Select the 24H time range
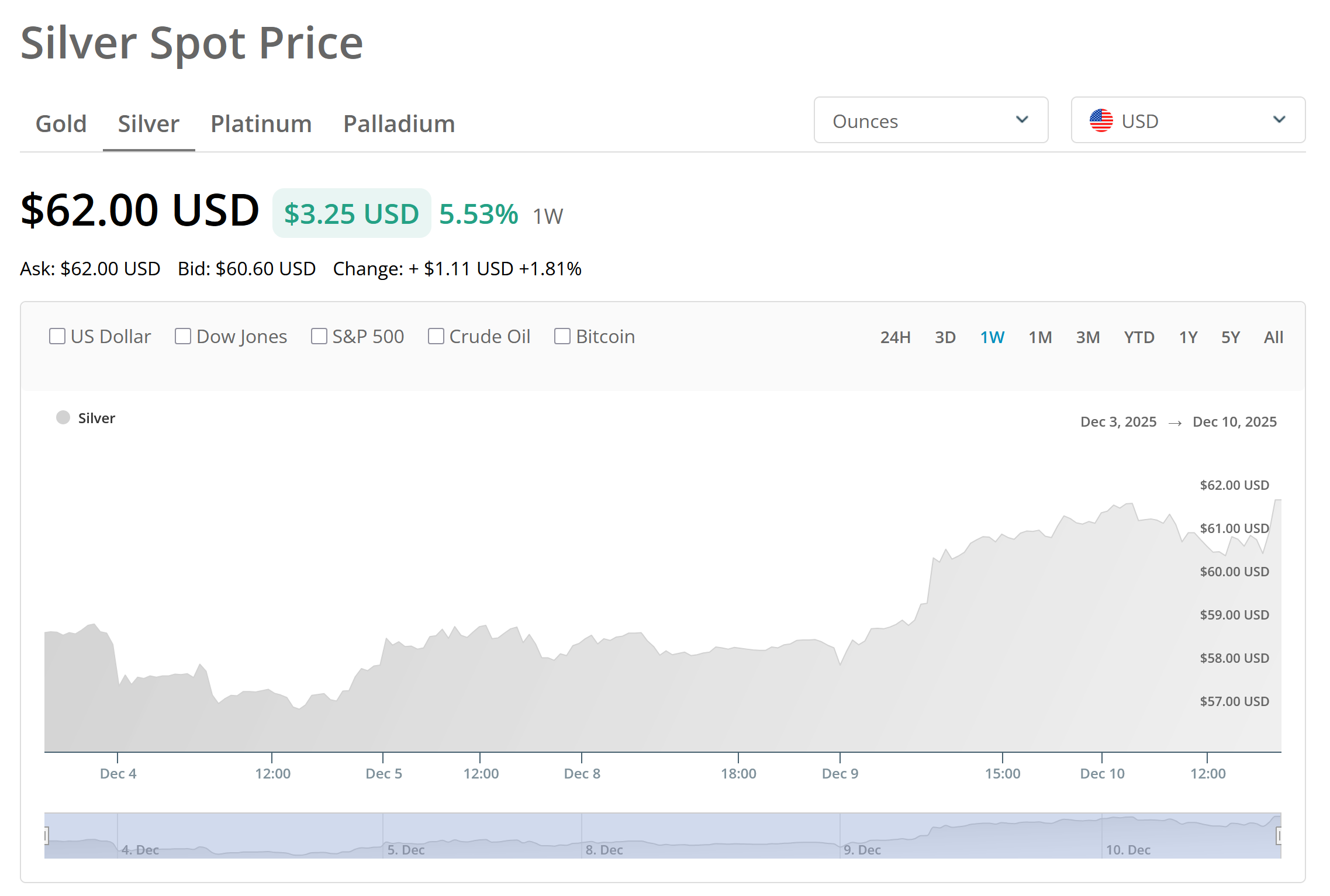The image size is (1330, 896). pos(895,337)
